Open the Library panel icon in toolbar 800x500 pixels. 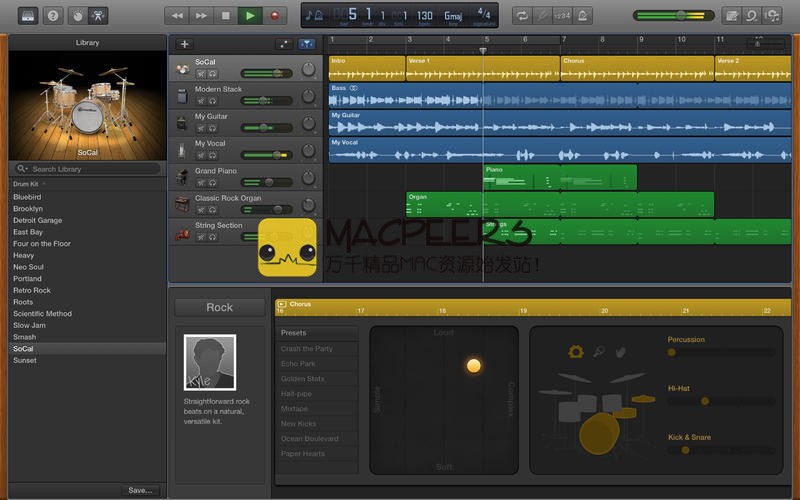tap(27, 15)
